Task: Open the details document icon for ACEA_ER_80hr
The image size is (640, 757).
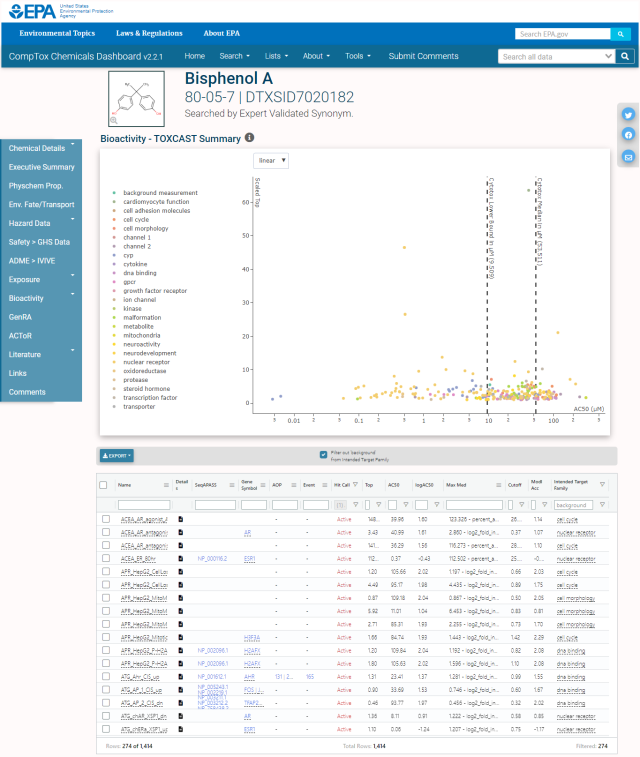Action: pos(181,559)
